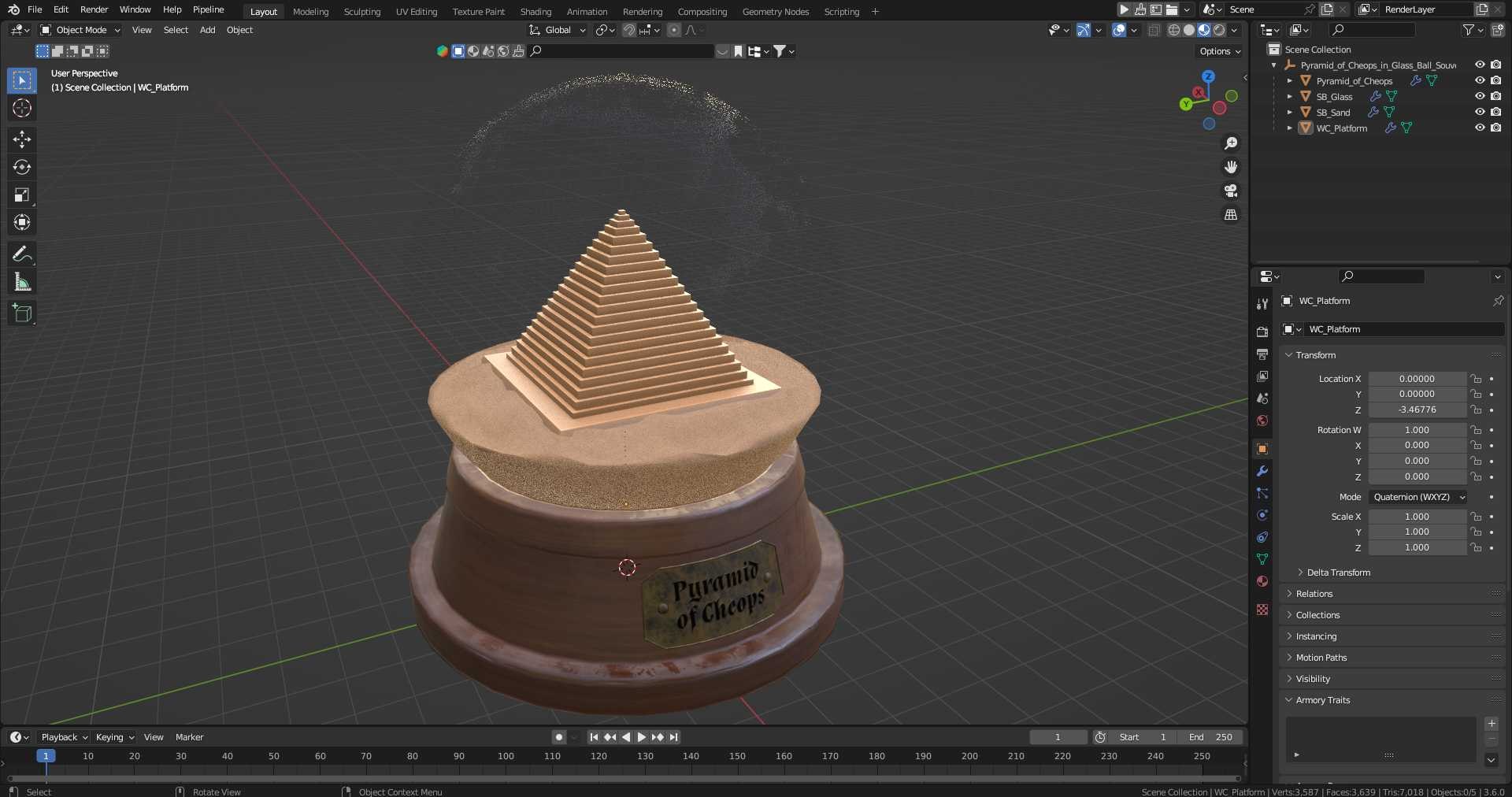Open the Render properties tab

point(1262,332)
